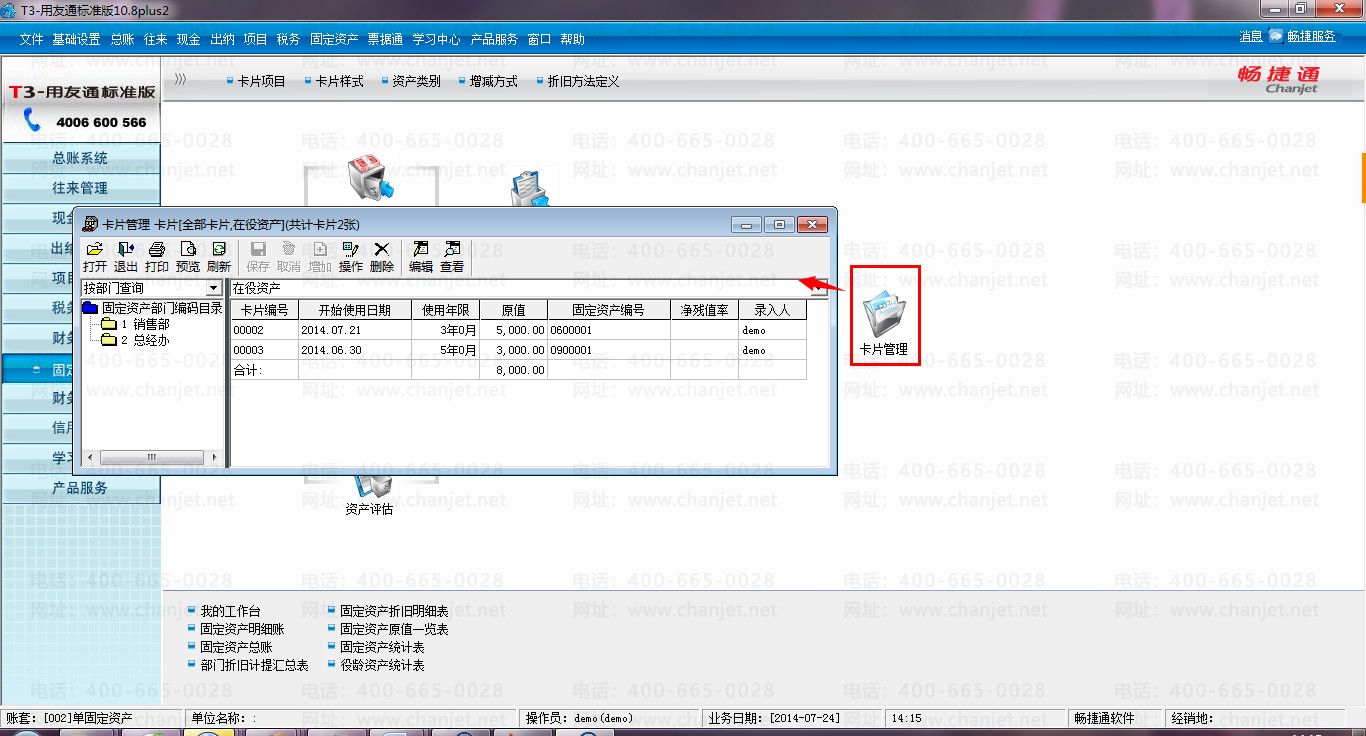Expand the 按部门查询 dropdown
This screenshot has width=1366, height=736.
point(214,288)
